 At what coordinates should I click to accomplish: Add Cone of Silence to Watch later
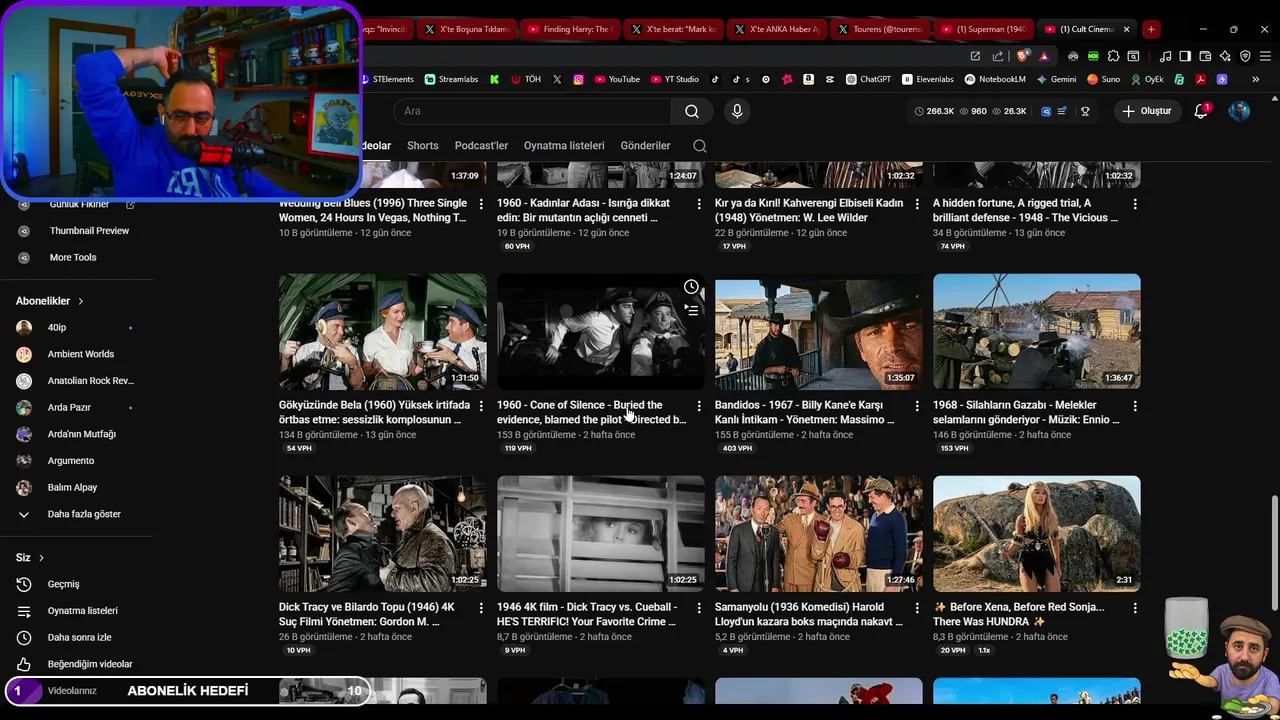click(x=691, y=287)
